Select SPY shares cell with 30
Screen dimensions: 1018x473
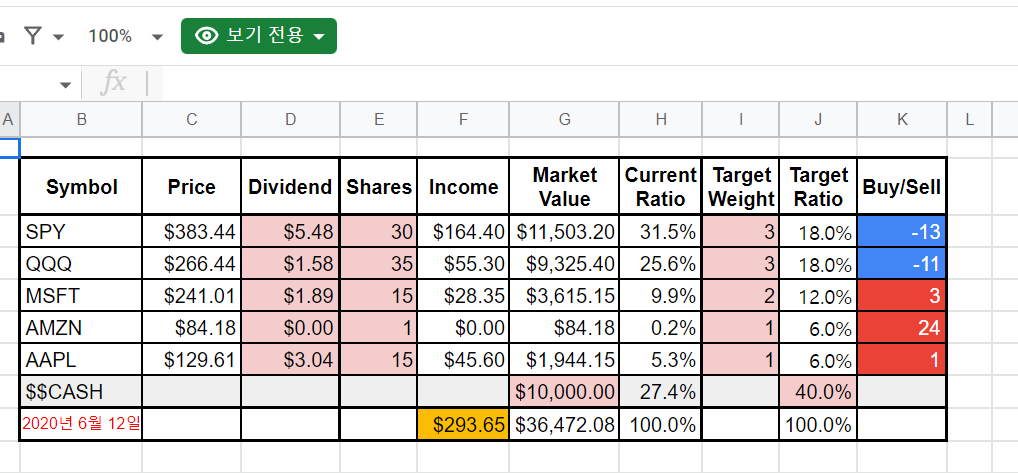click(379, 231)
